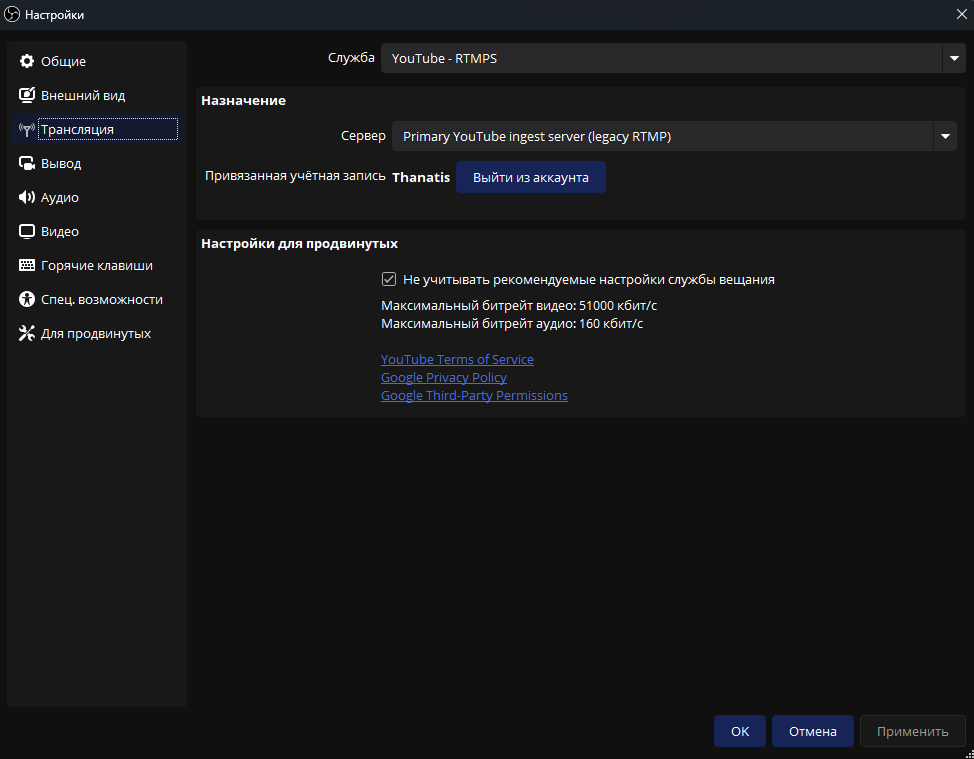This screenshot has height=759, width=974.
Task: Click Максимальный битрейт аудио: 160 кбит/с text
Action: 512,324
